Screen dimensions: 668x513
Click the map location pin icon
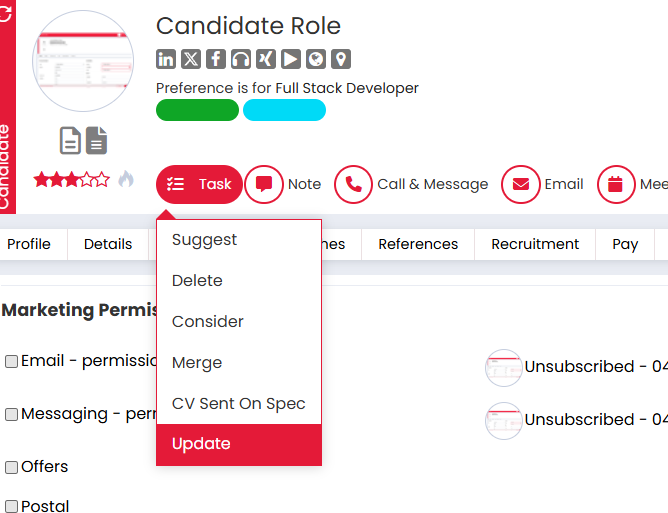(341, 59)
